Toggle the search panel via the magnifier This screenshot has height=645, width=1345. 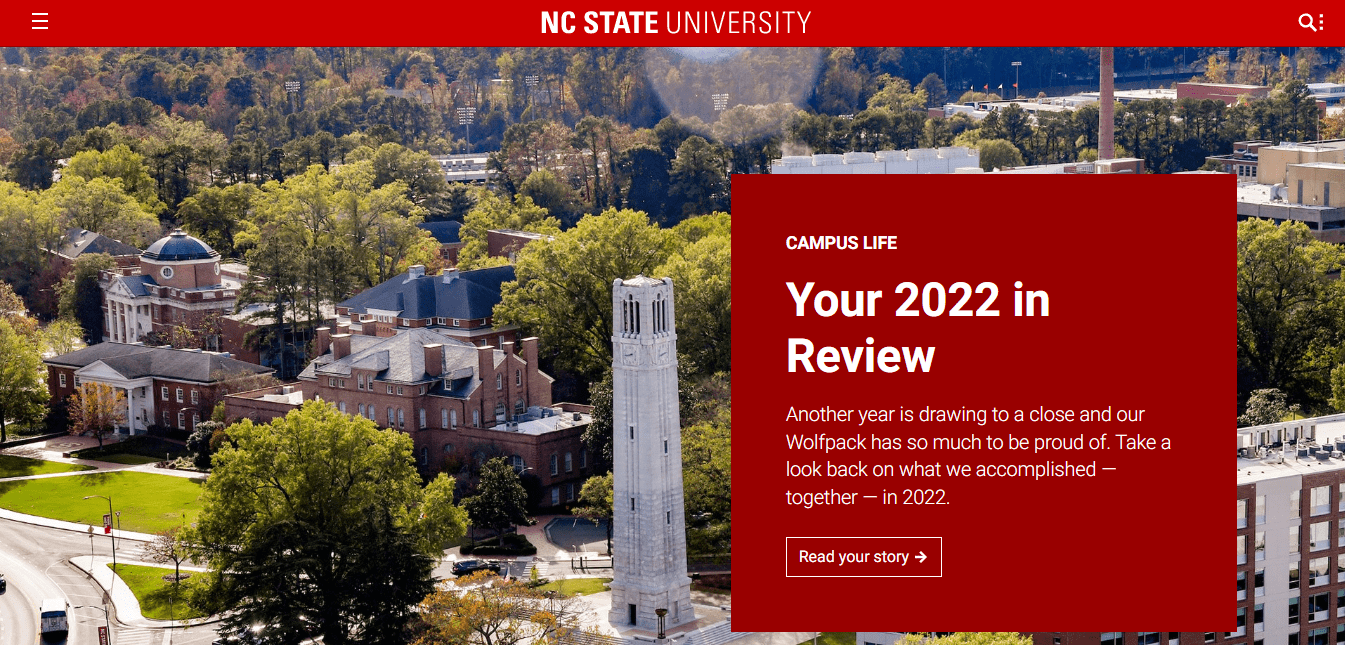[x=1305, y=21]
